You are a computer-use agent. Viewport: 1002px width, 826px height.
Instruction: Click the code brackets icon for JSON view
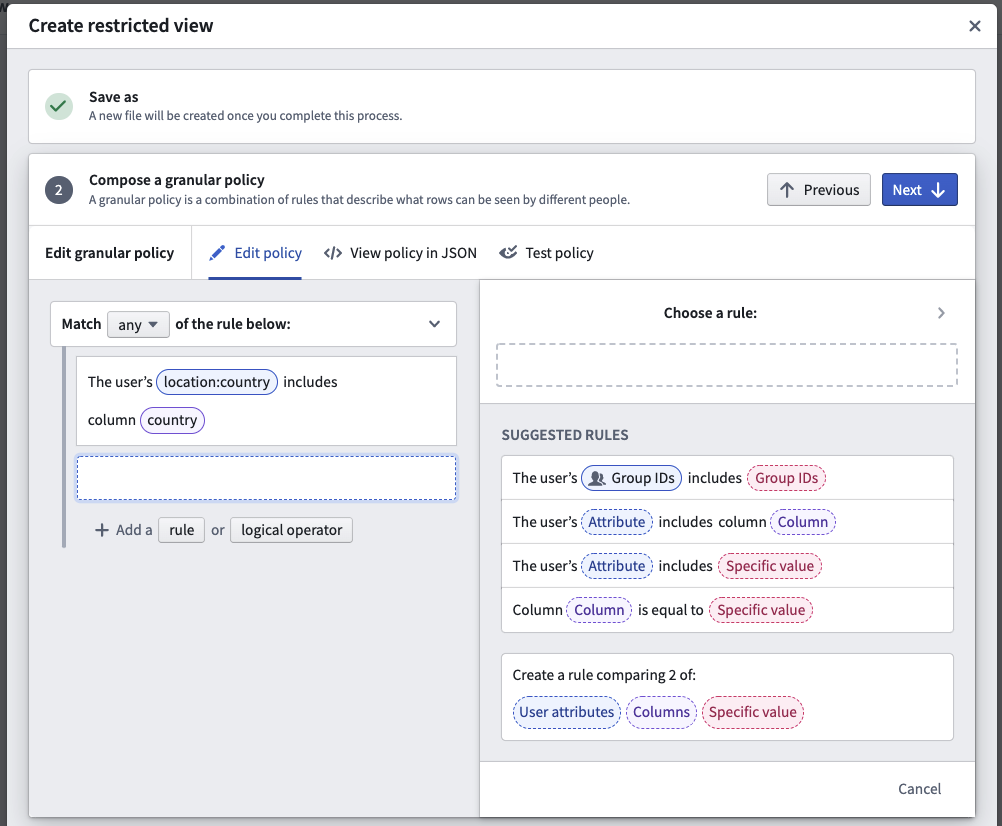(x=333, y=253)
